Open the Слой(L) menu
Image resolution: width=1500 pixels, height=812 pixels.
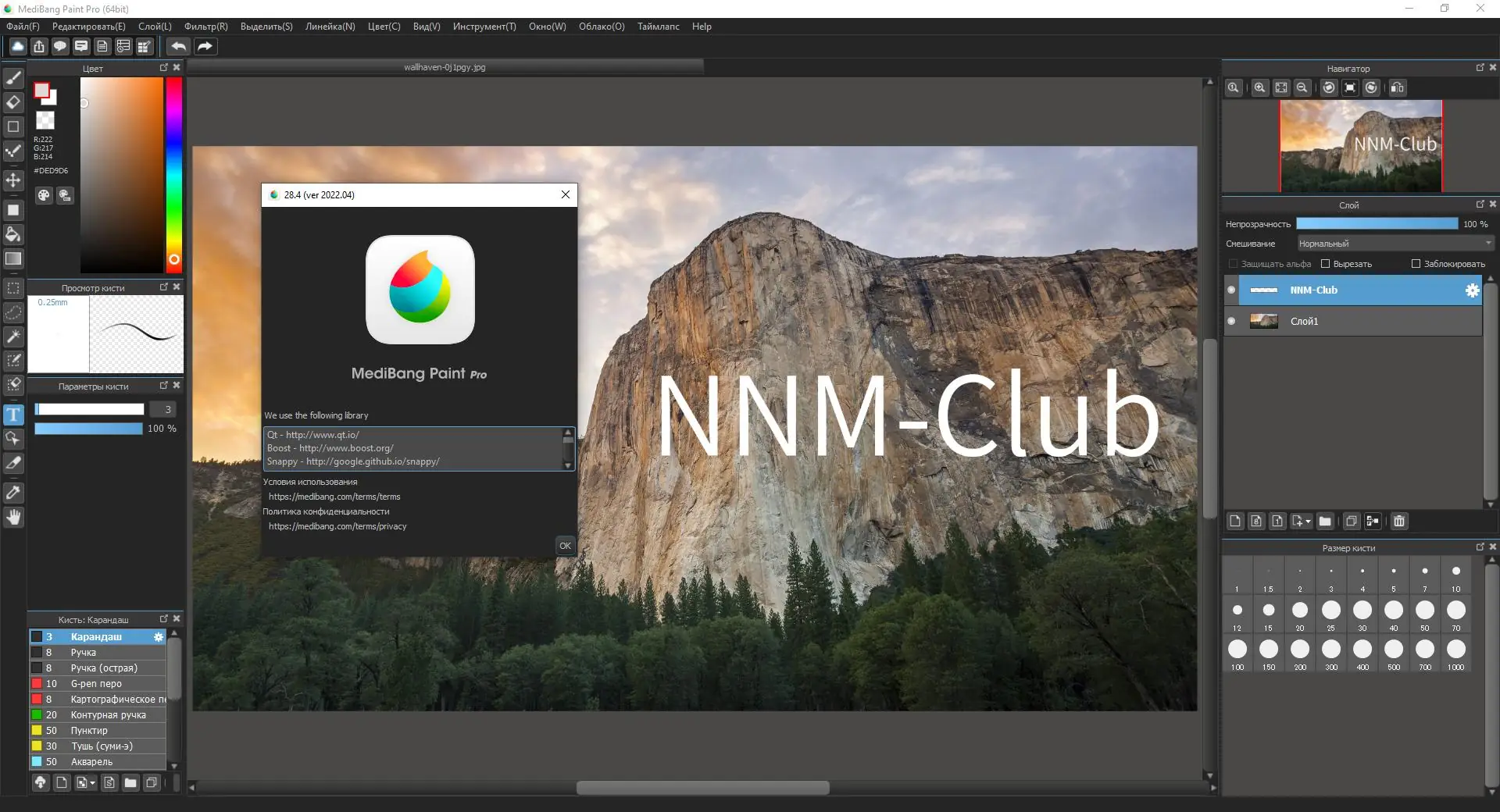155,27
